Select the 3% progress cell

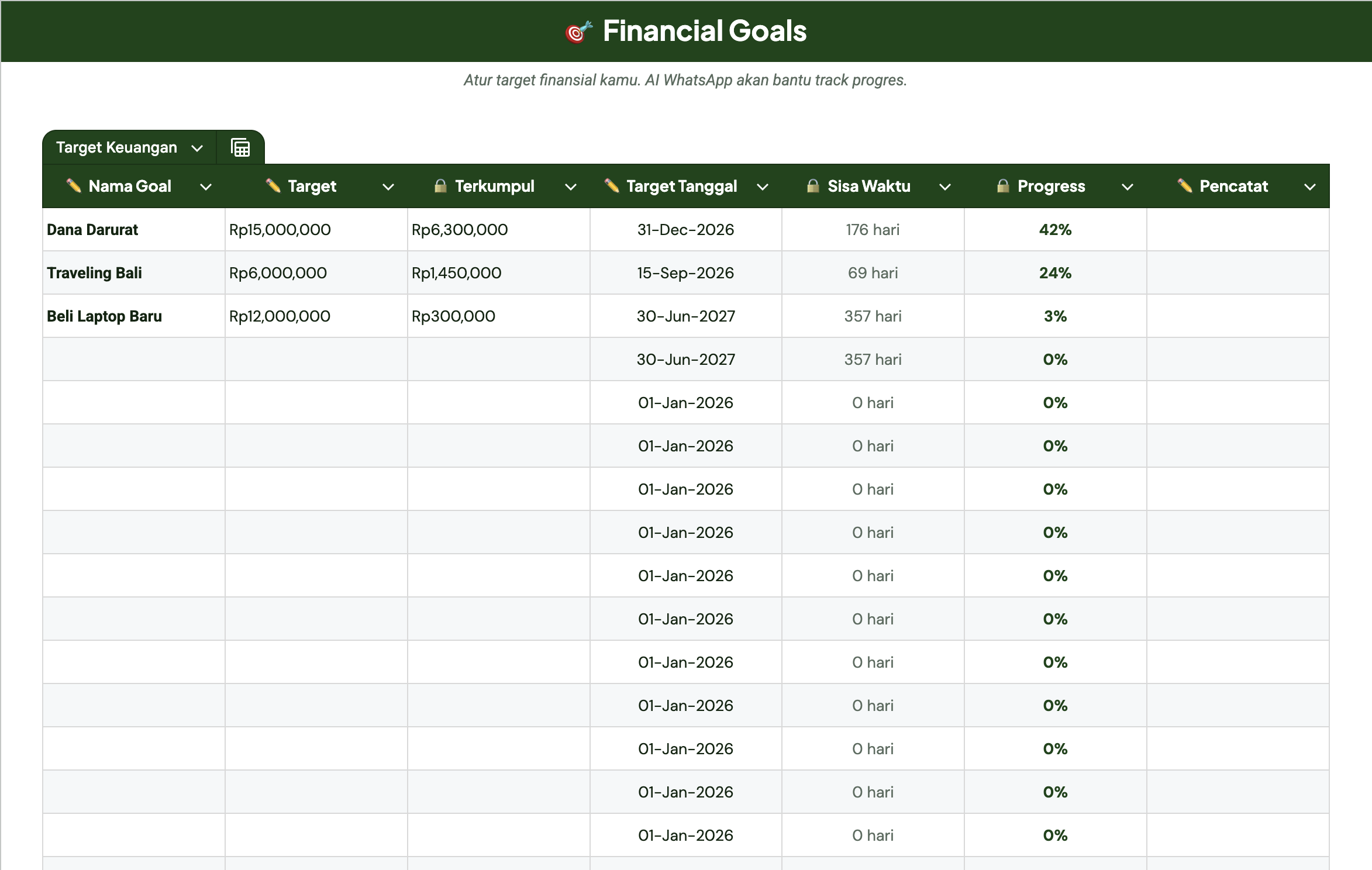1056,316
